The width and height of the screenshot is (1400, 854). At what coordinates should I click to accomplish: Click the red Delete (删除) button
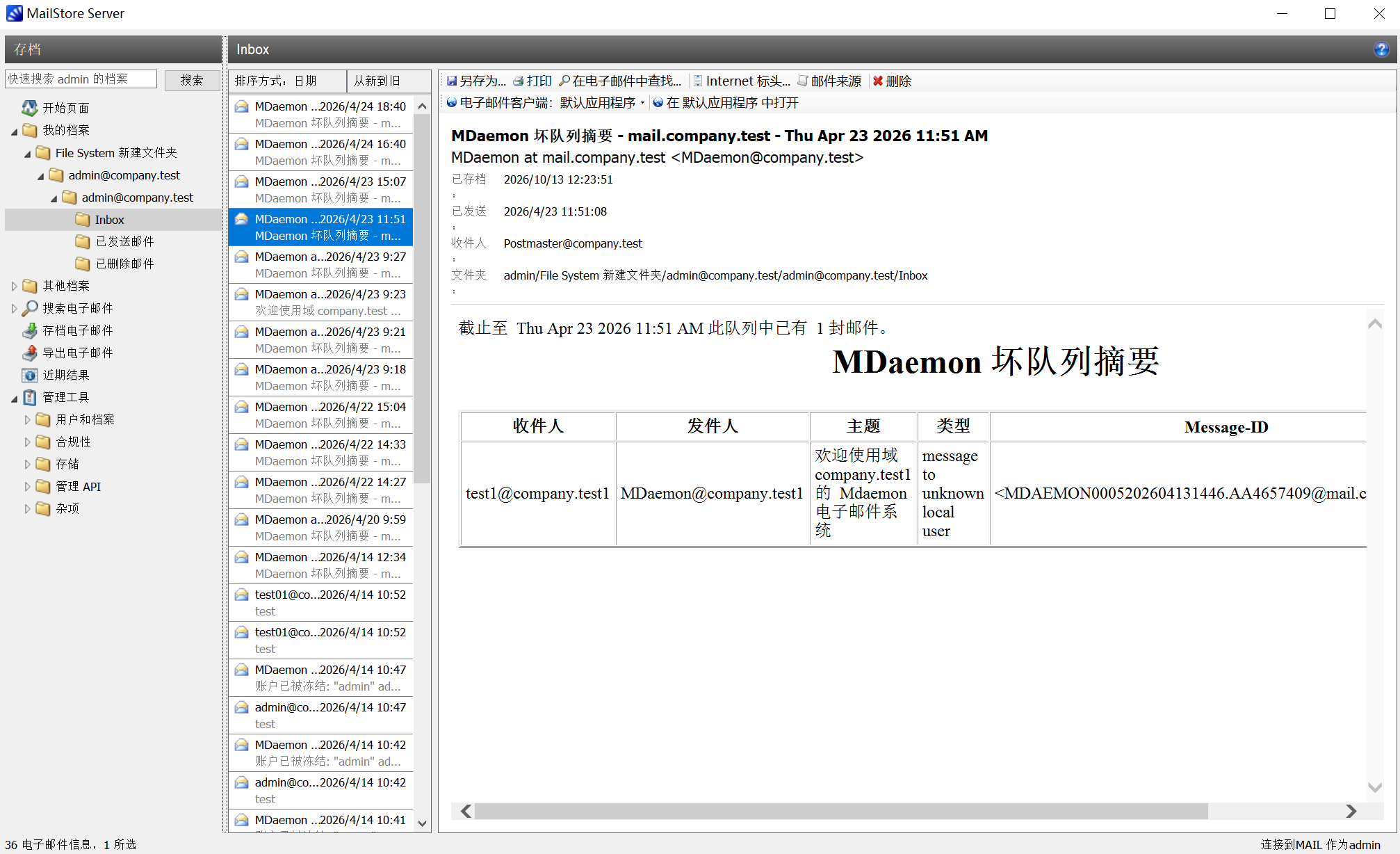892,81
